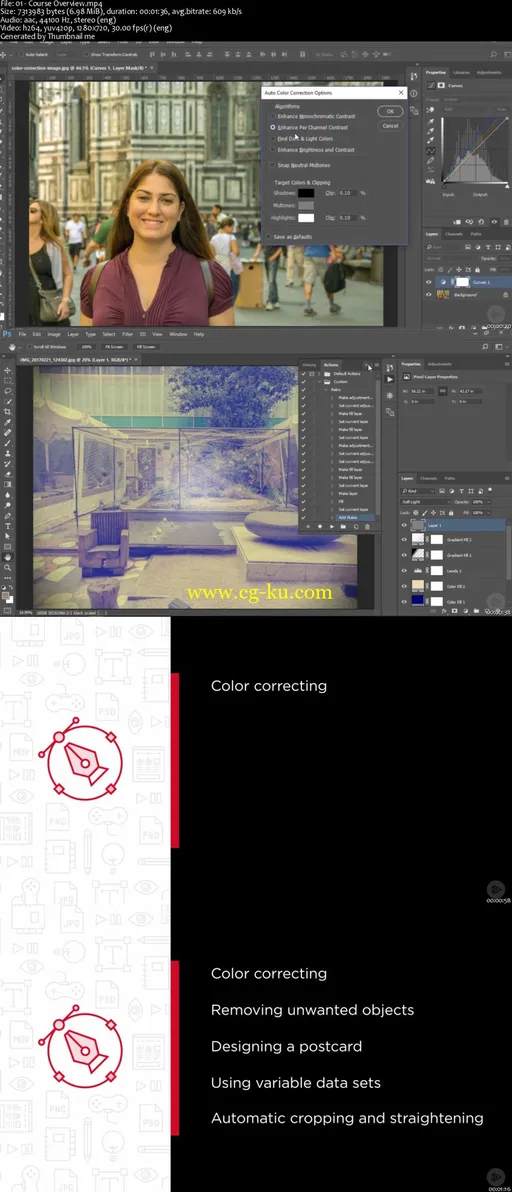Expand the Add Noise action step
The height and width of the screenshot is (1192, 512).
click(x=332, y=518)
